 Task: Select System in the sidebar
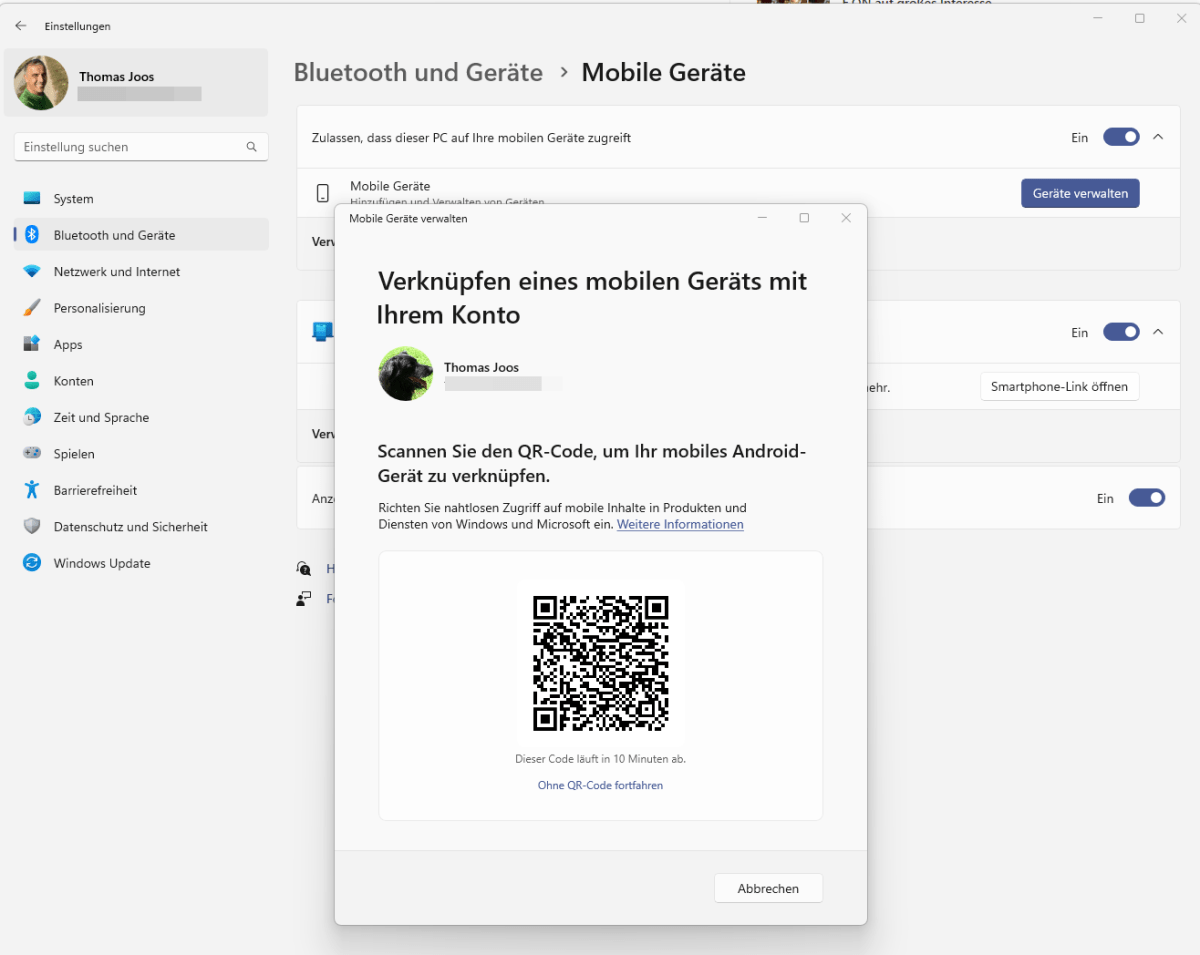point(141,199)
